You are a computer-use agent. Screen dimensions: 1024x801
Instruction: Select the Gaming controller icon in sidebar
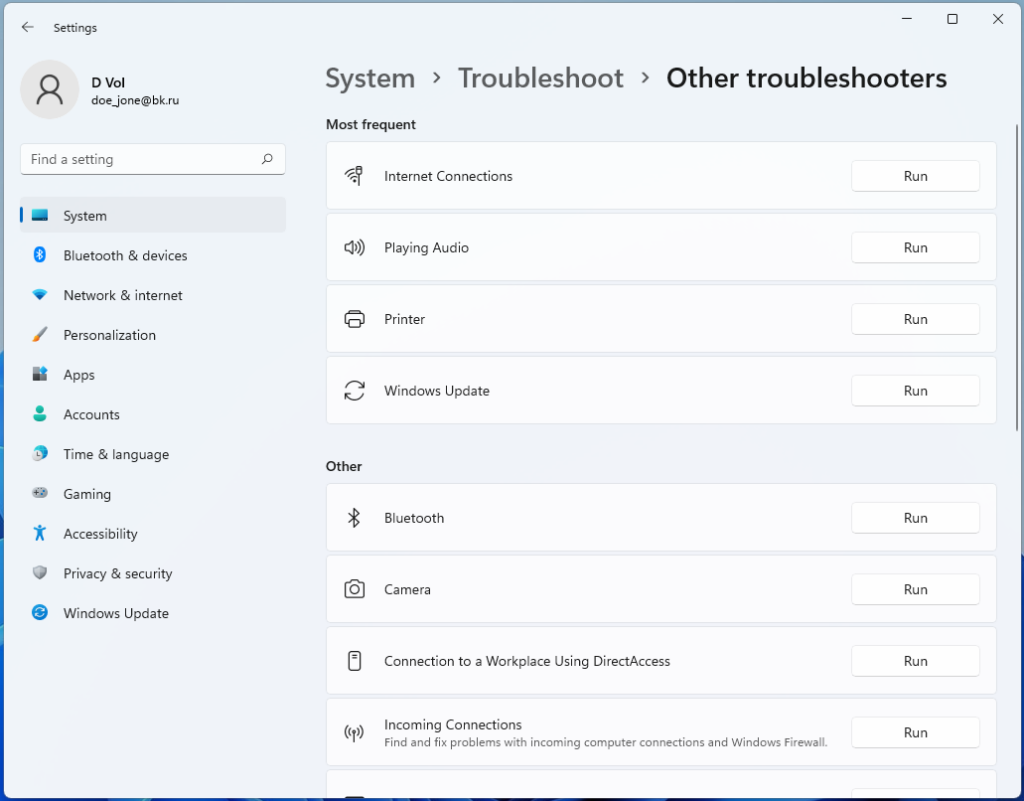pos(38,493)
